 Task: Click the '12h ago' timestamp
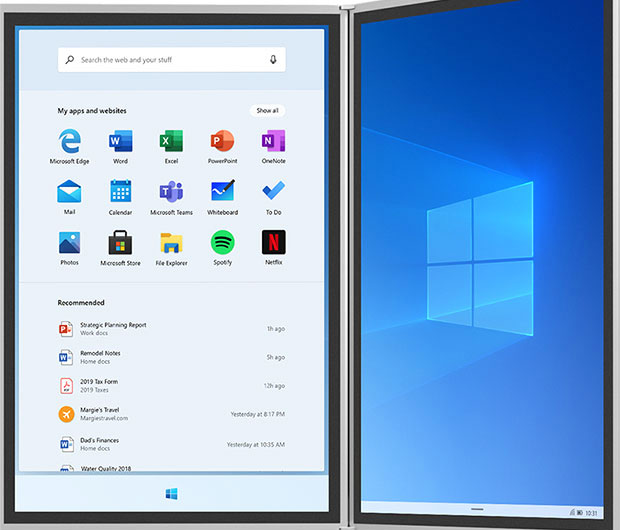click(274, 386)
